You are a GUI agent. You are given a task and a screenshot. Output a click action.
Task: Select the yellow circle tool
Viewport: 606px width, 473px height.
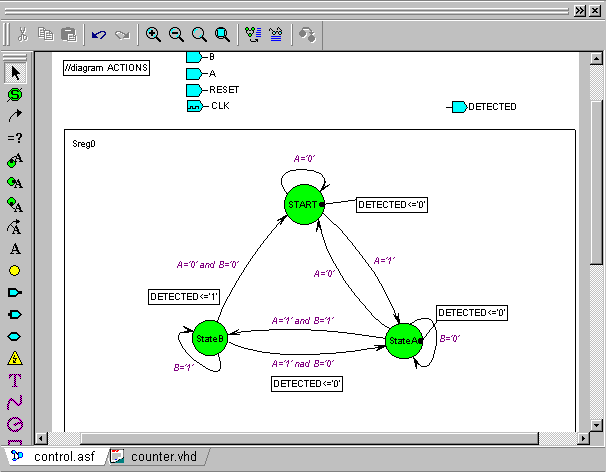coord(15,270)
